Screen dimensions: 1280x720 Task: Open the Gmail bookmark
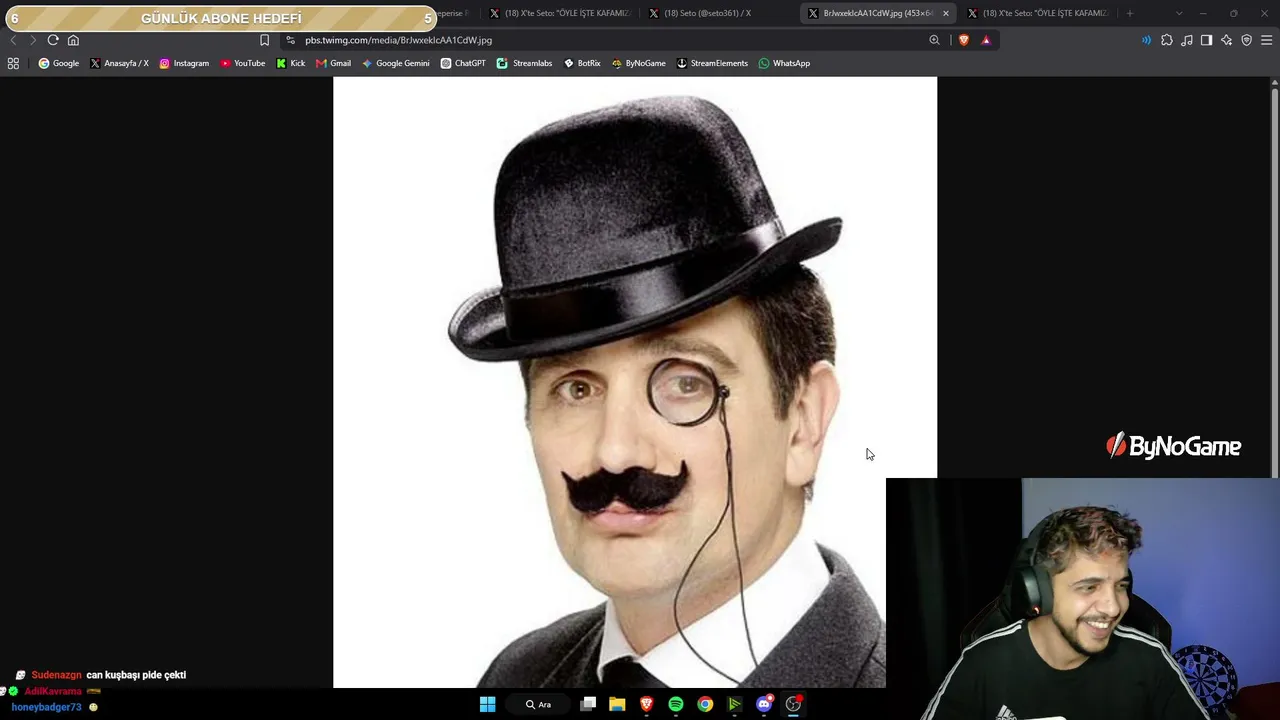[333, 63]
